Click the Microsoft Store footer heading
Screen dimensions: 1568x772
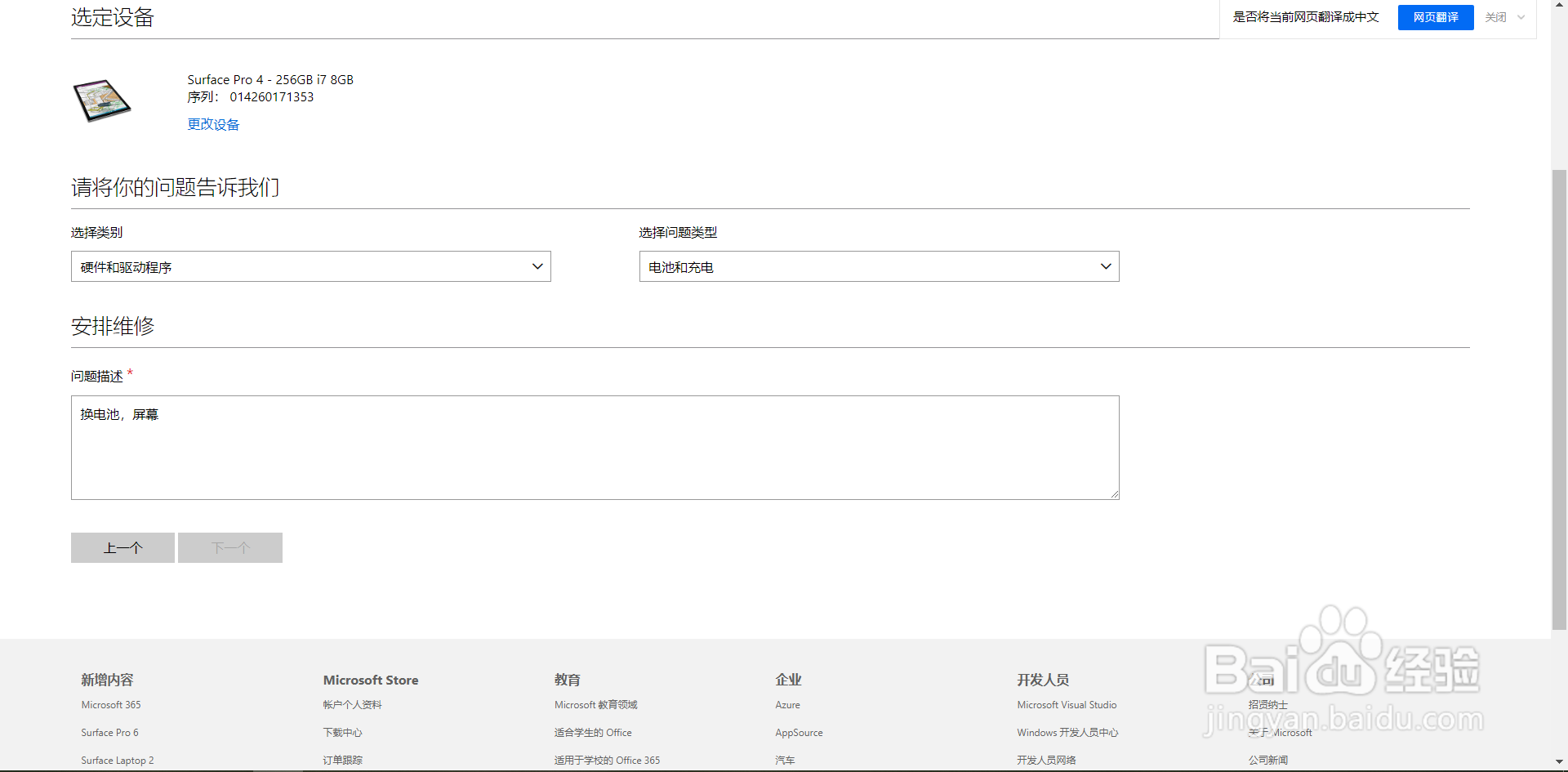(371, 680)
